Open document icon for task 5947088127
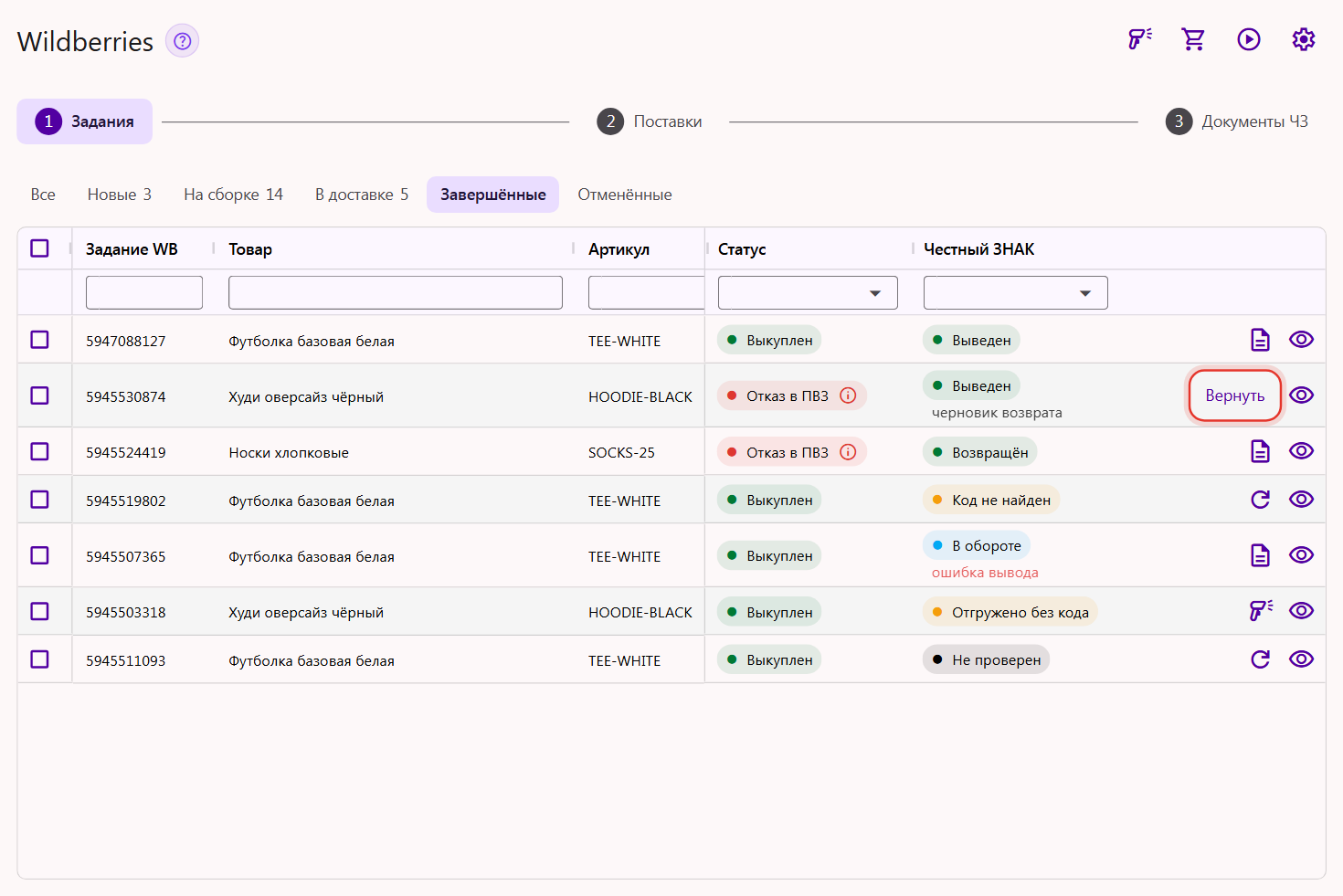The width and height of the screenshot is (1343, 896). [1260, 340]
